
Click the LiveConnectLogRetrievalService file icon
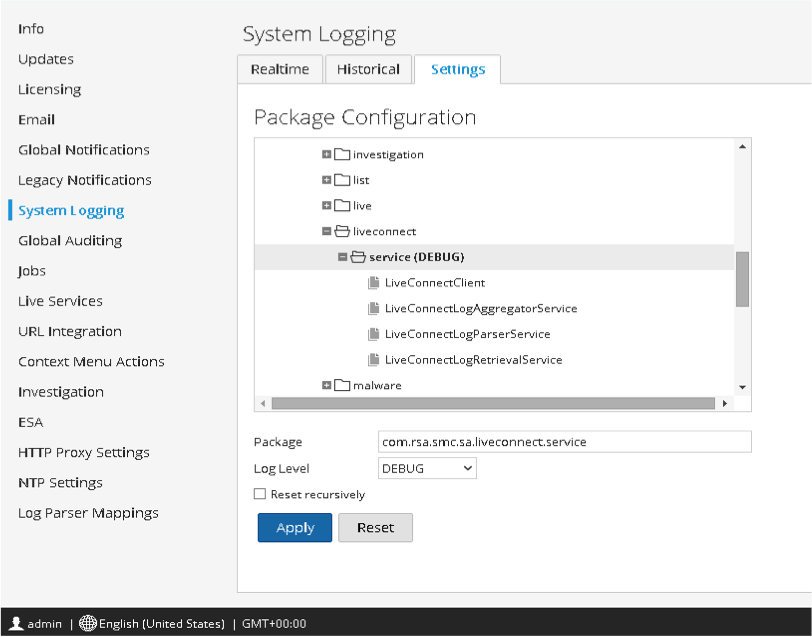tap(374, 360)
